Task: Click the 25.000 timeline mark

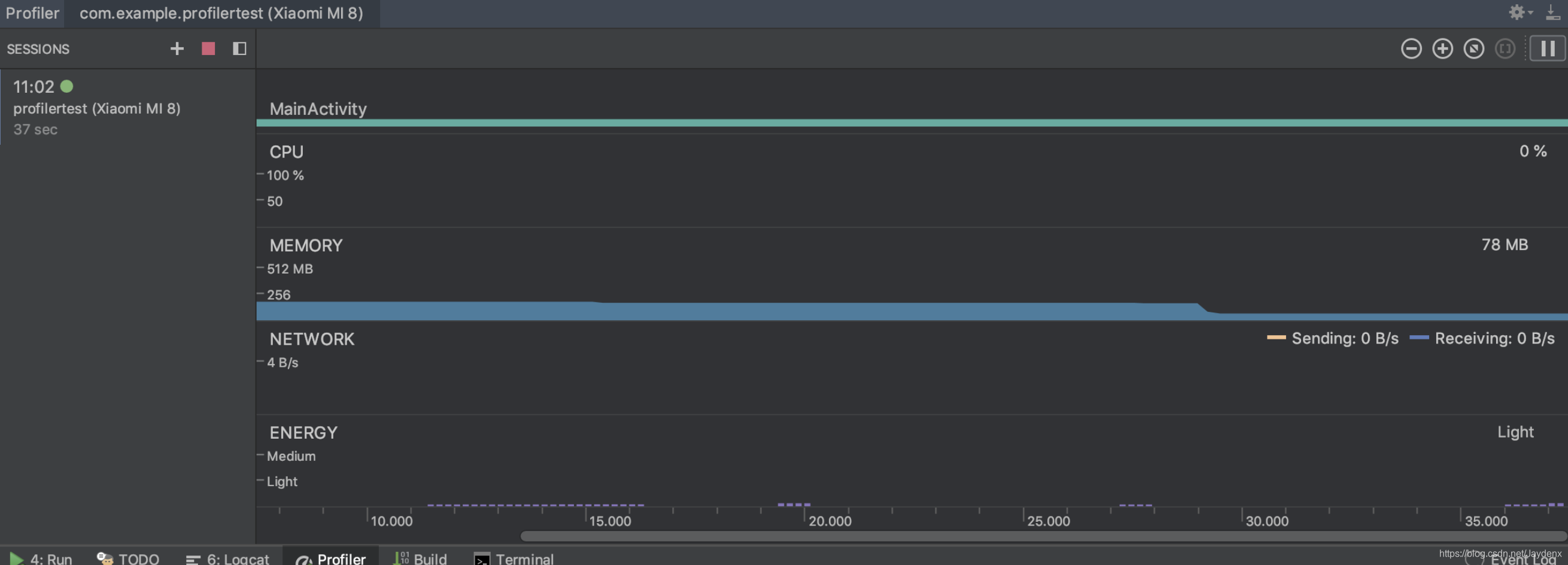Action: [1048, 521]
